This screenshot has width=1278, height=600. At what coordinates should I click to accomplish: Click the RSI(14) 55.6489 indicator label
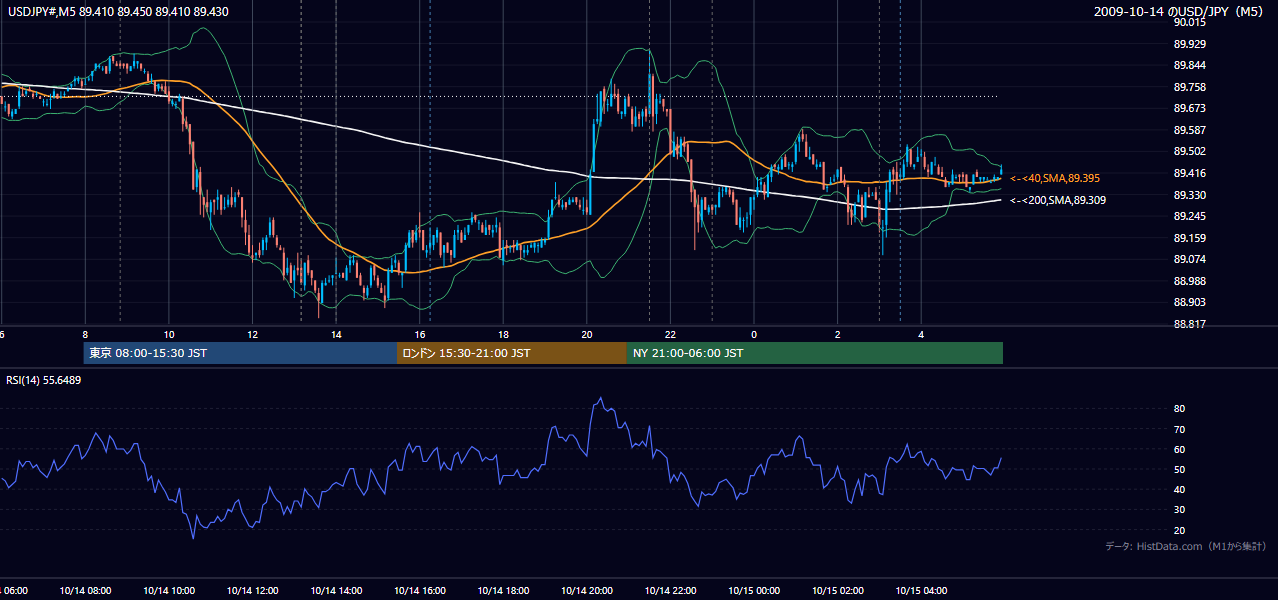[x=44, y=380]
